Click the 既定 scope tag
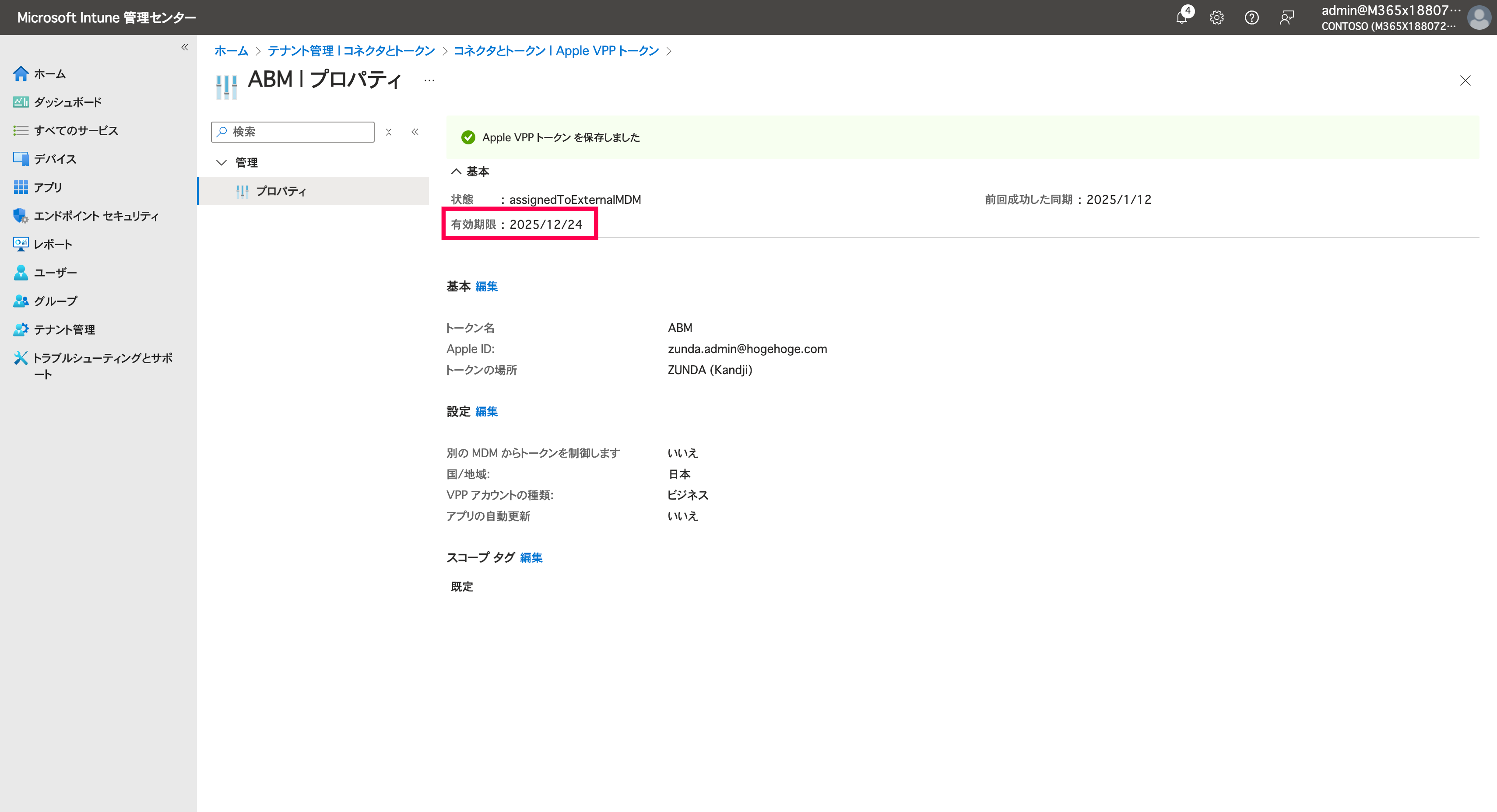Image resolution: width=1497 pixels, height=812 pixels. (x=462, y=587)
